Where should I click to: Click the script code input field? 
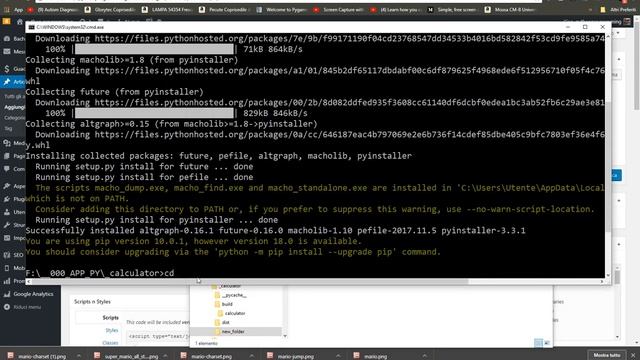tap(158, 336)
